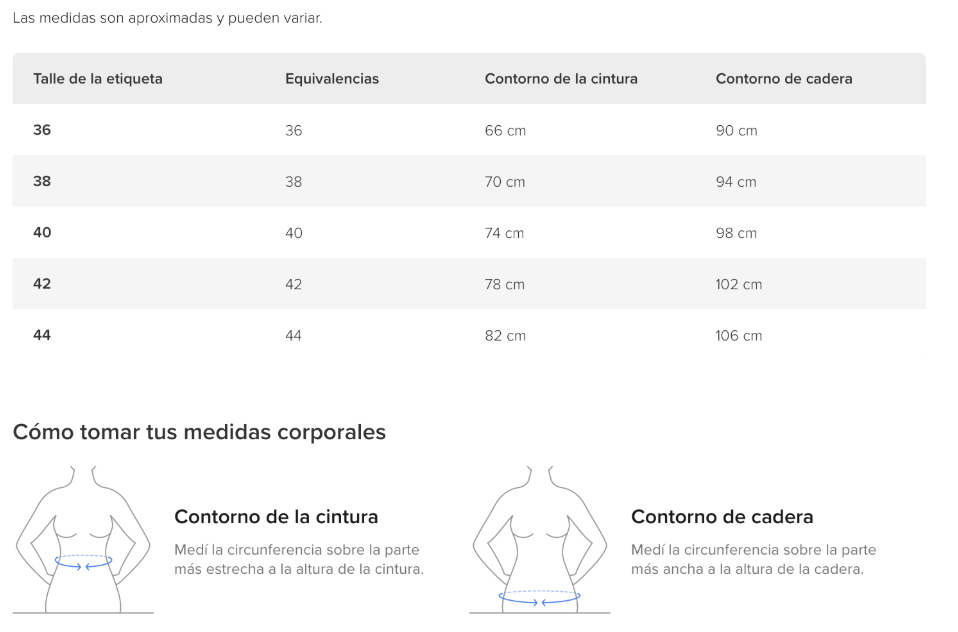
Task: Click the 'Contorno de cadera' guide title
Action: pyautogui.click(x=722, y=517)
